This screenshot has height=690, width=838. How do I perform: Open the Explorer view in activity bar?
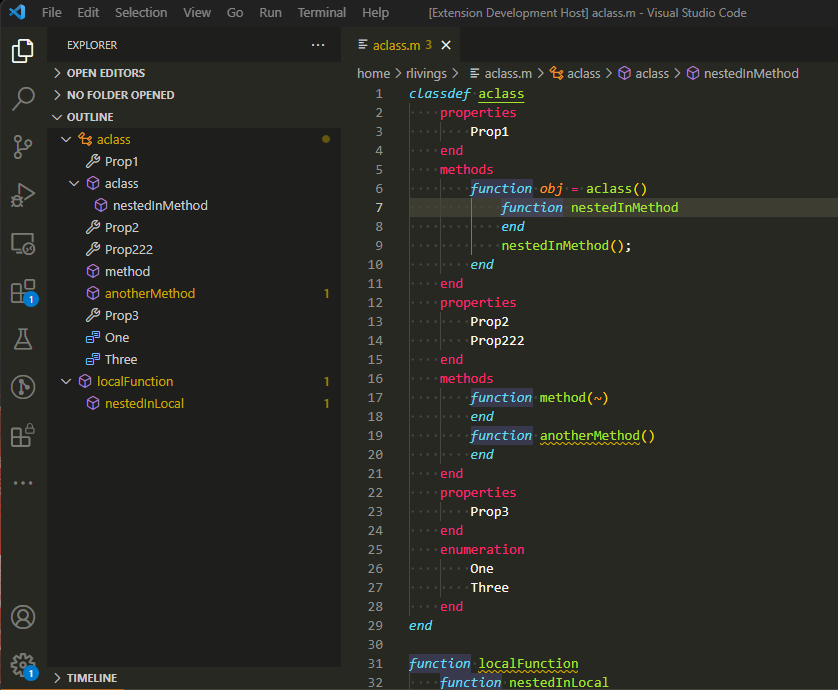tap(22, 51)
